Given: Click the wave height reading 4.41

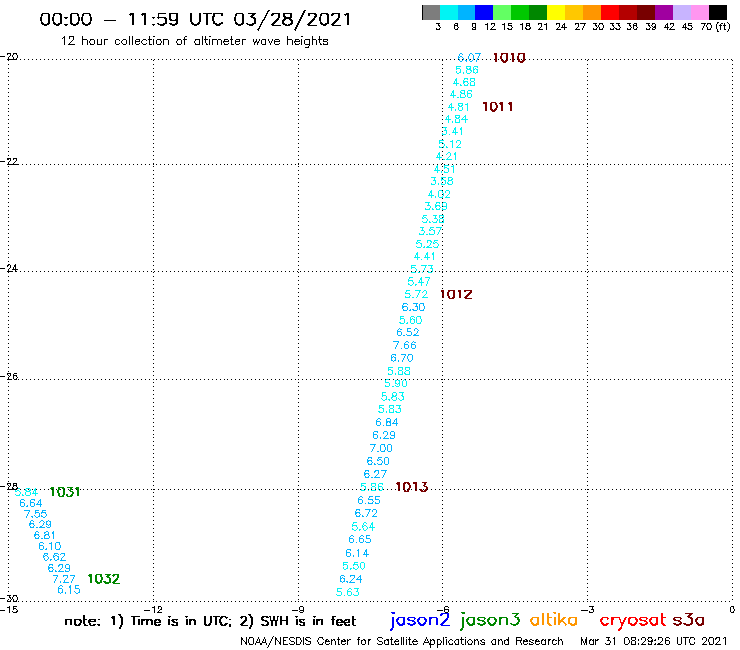Looking at the screenshot, I should tap(424, 256).
